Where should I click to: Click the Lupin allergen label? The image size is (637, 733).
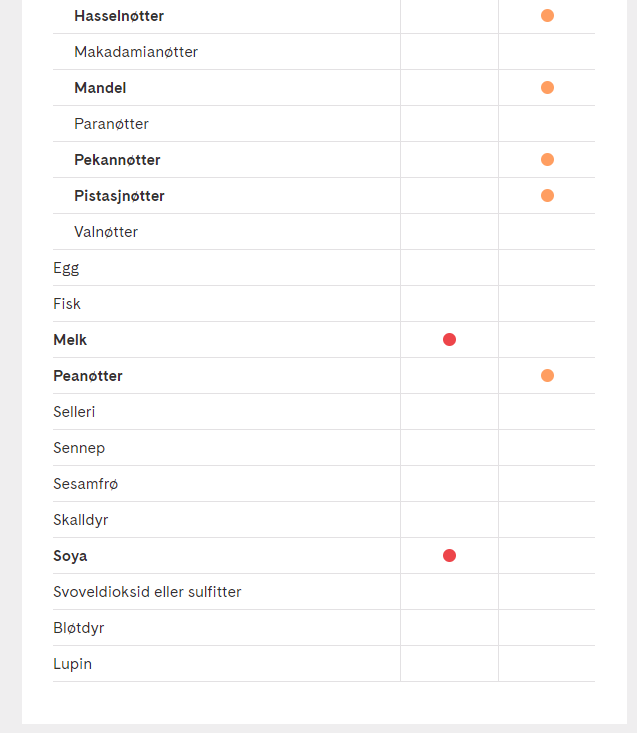pos(72,664)
